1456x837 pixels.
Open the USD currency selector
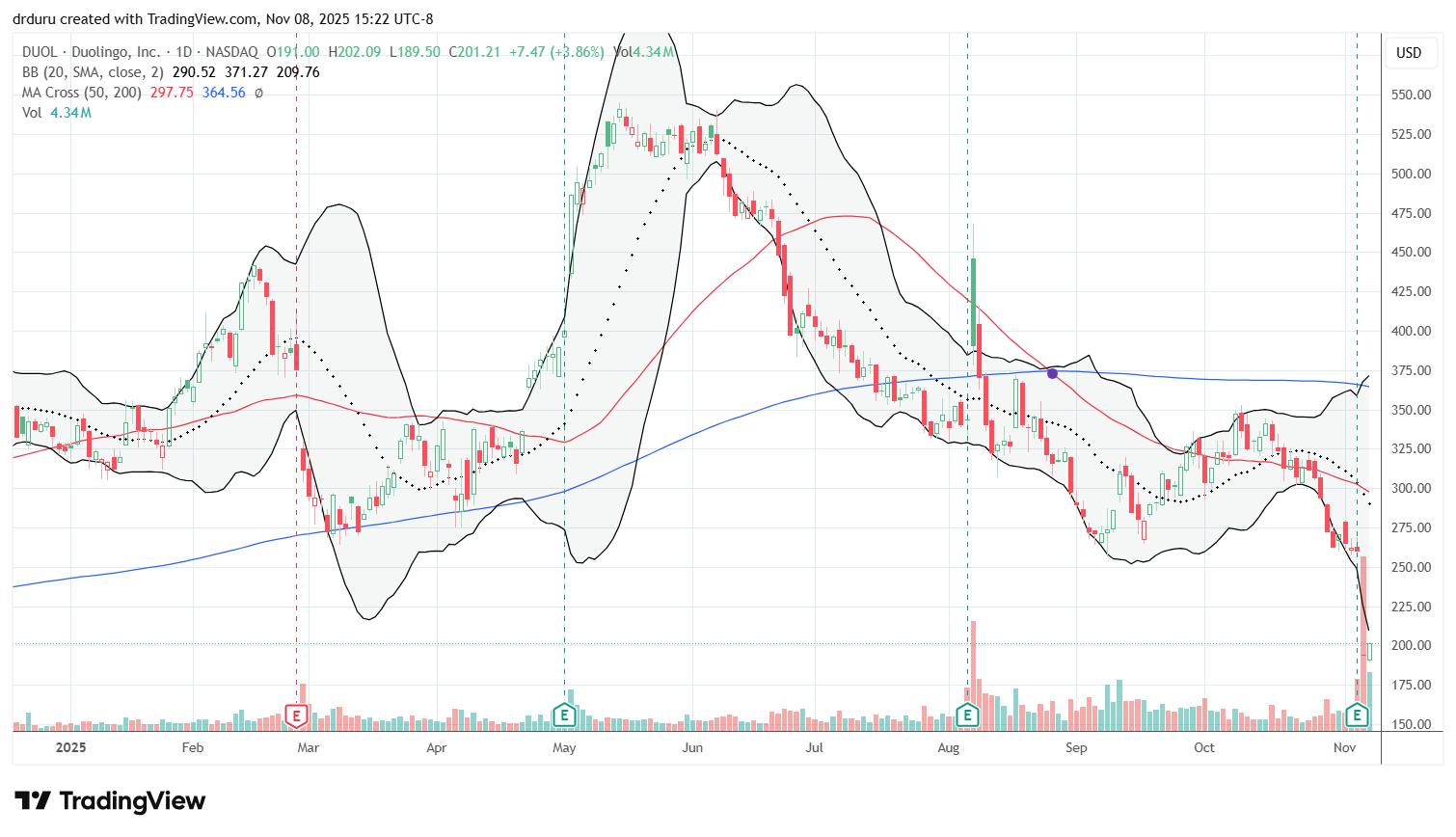[x=1409, y=53]
